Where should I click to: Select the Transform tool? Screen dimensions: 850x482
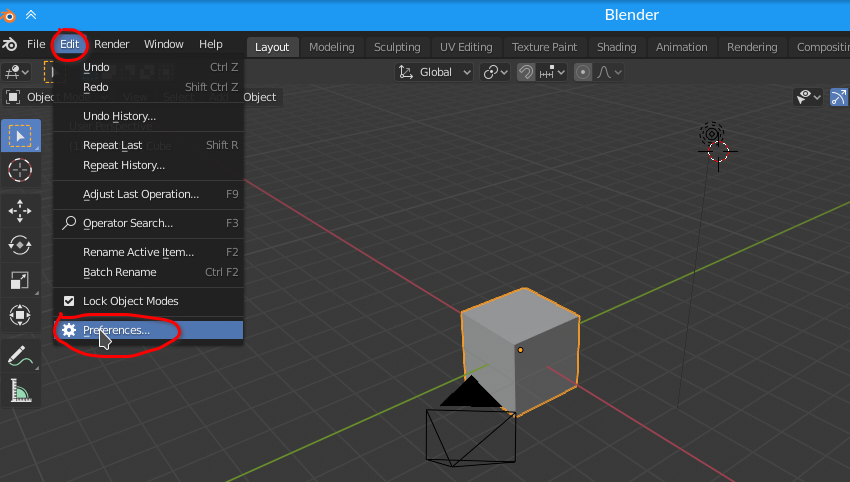pyautogui.click(x=21, y=315)
